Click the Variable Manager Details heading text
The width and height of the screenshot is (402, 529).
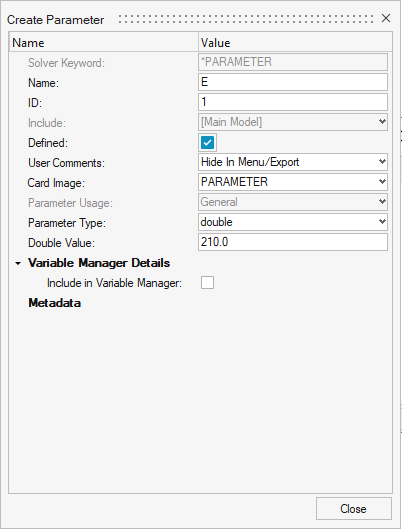tap(99, 263)
